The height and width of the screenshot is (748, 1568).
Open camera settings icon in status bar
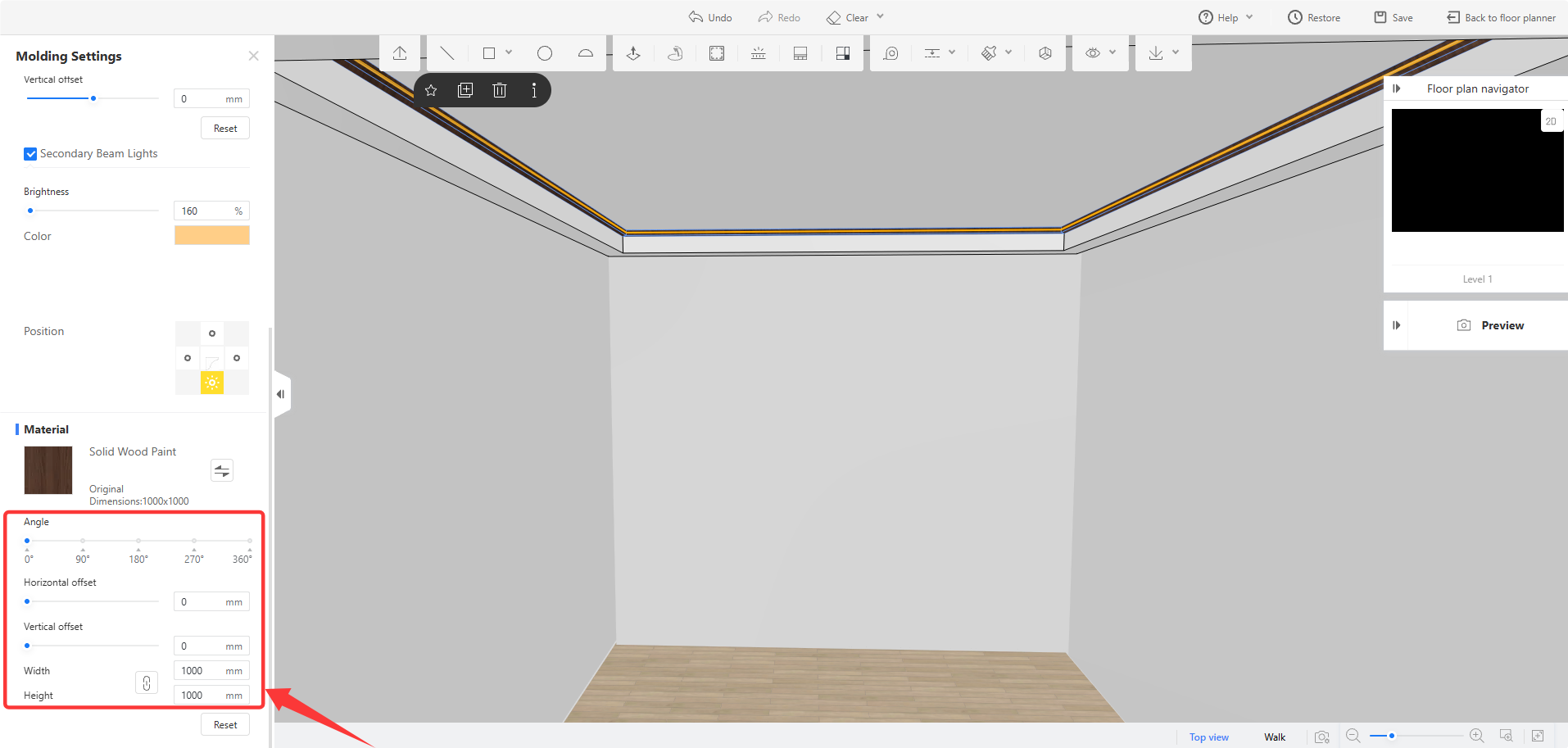click(x=1322, y=737)
